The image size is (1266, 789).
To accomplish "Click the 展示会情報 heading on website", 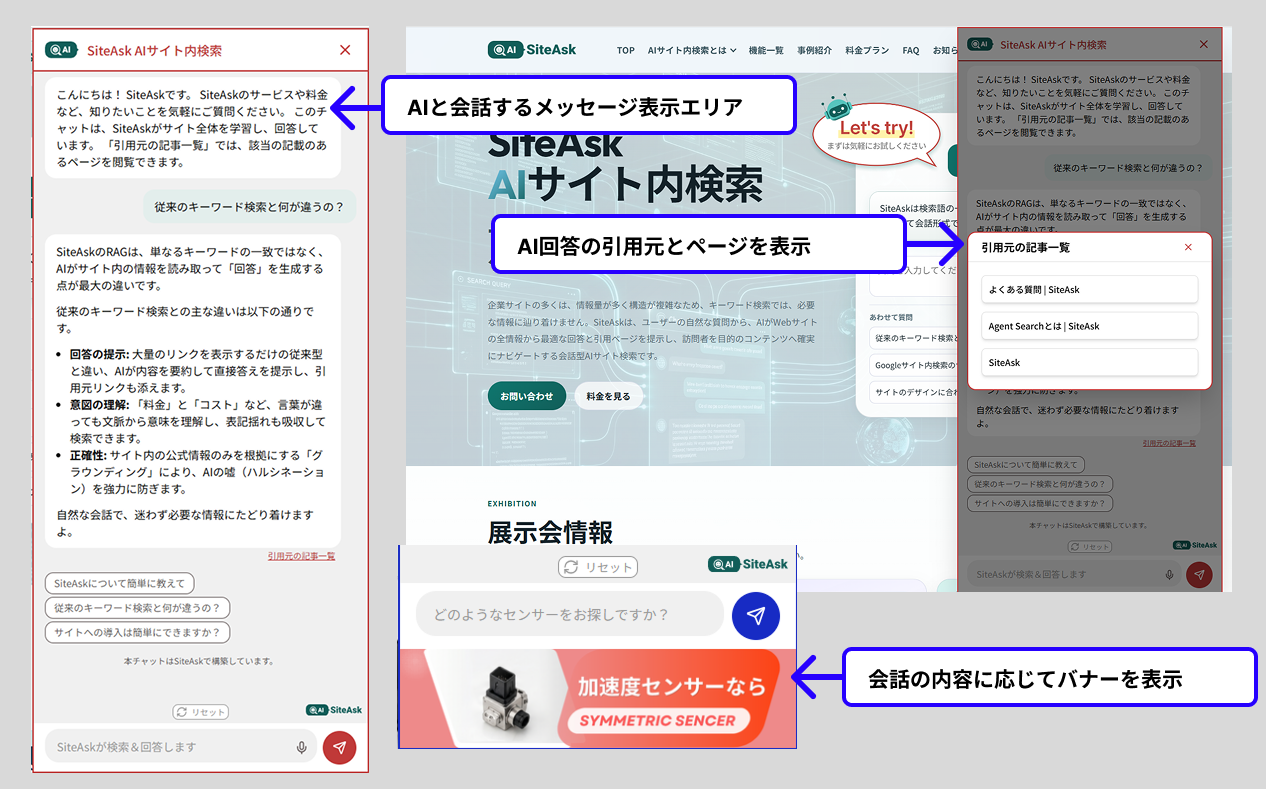I will [x=550, y=531].
